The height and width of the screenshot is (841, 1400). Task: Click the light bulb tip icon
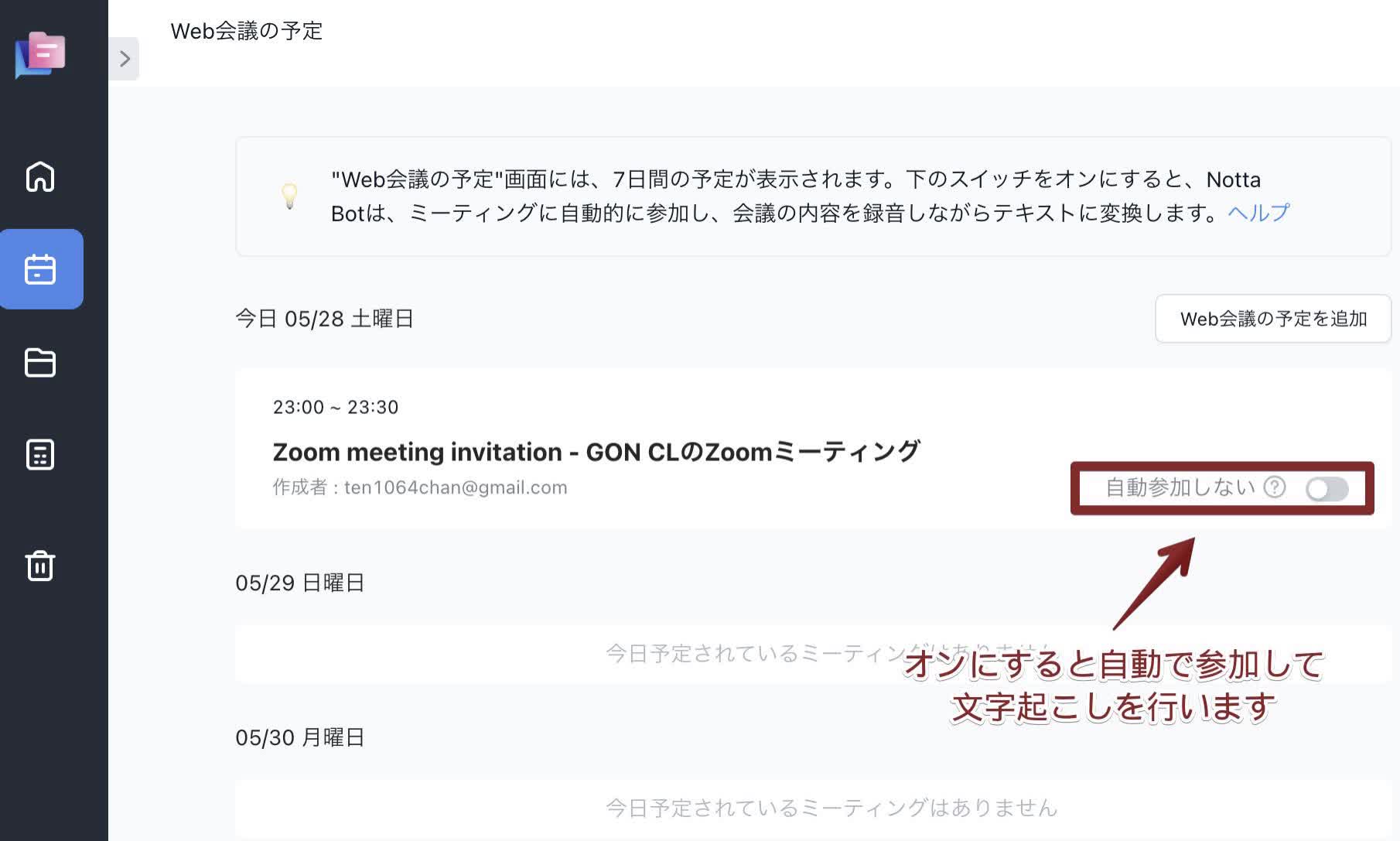(x=289, y=196)
